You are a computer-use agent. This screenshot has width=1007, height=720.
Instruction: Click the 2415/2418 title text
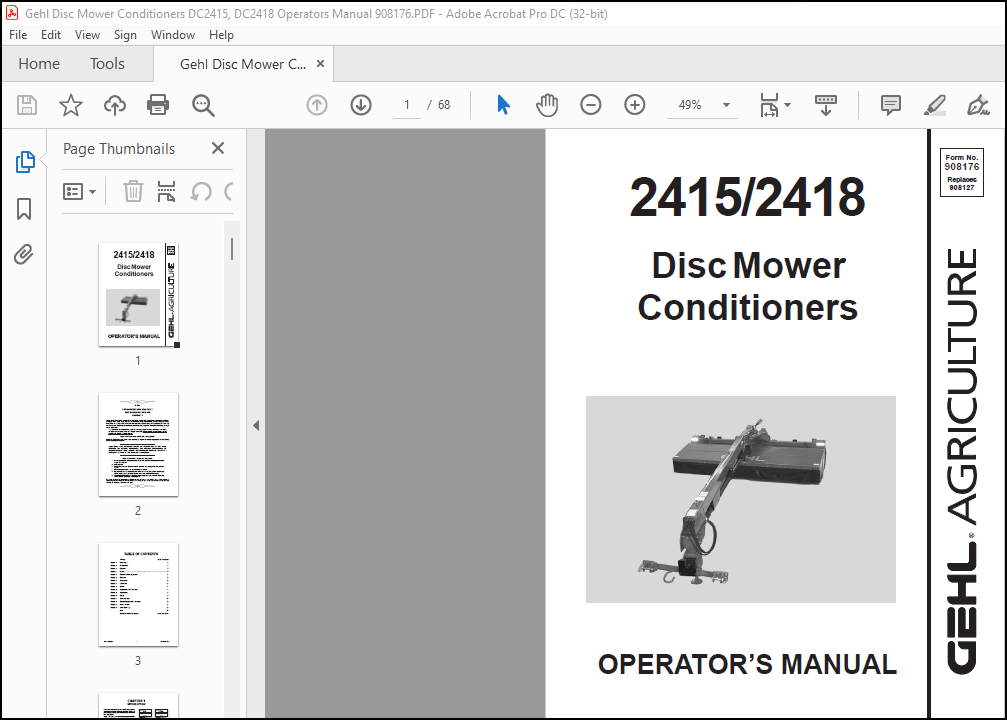[x=748, y=197]
